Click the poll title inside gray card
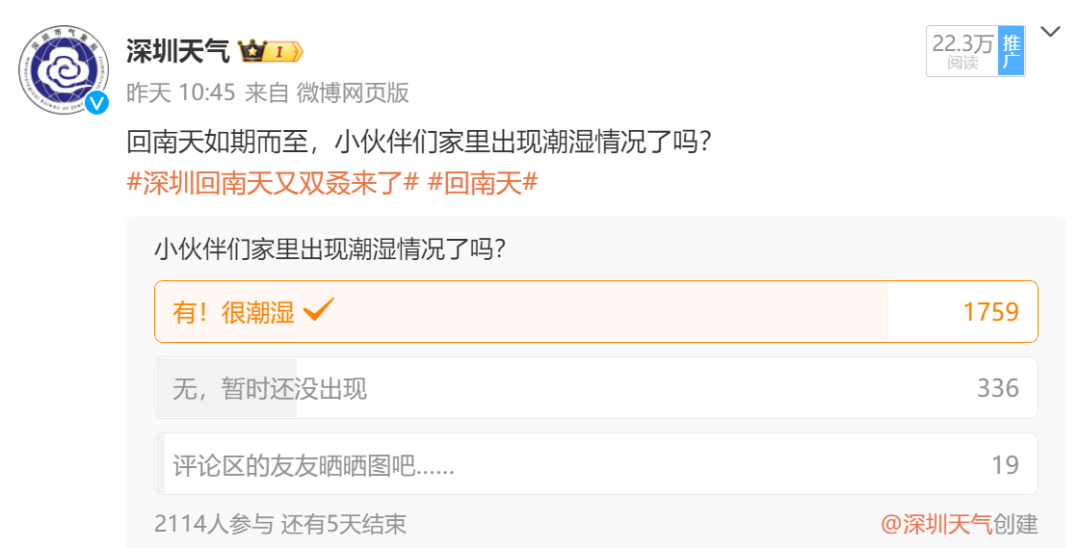Screen dimensions: 1080x548 click(x=329, y=248)
